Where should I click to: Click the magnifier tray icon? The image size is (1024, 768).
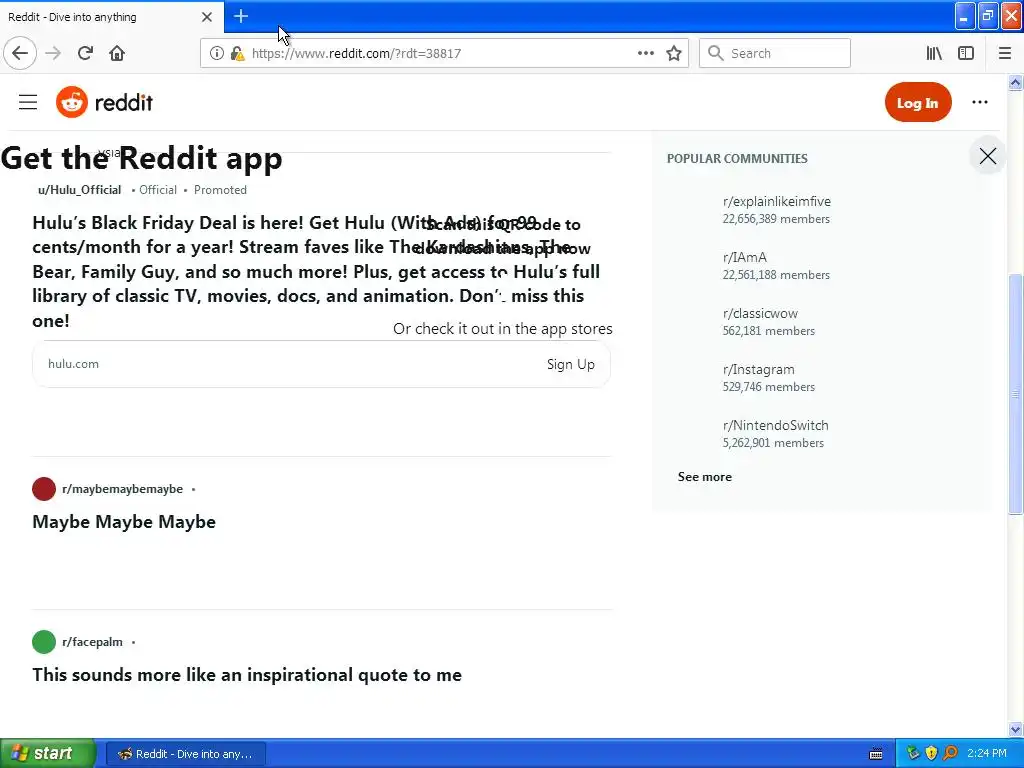point(950,754)
